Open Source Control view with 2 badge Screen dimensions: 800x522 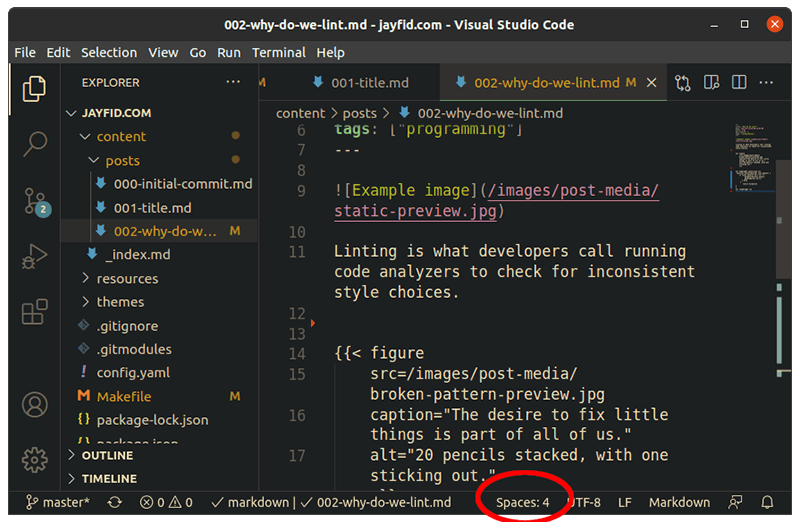click(36, 202)
